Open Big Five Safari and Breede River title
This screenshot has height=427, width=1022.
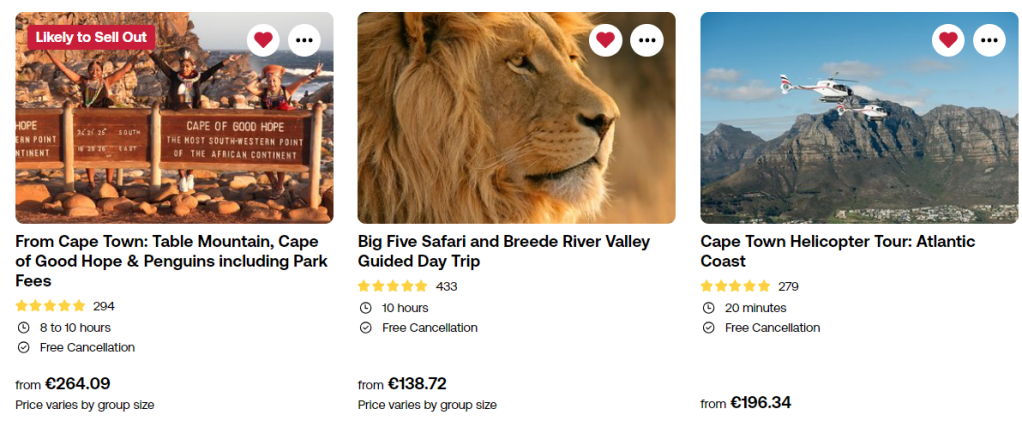pos(503,251)
